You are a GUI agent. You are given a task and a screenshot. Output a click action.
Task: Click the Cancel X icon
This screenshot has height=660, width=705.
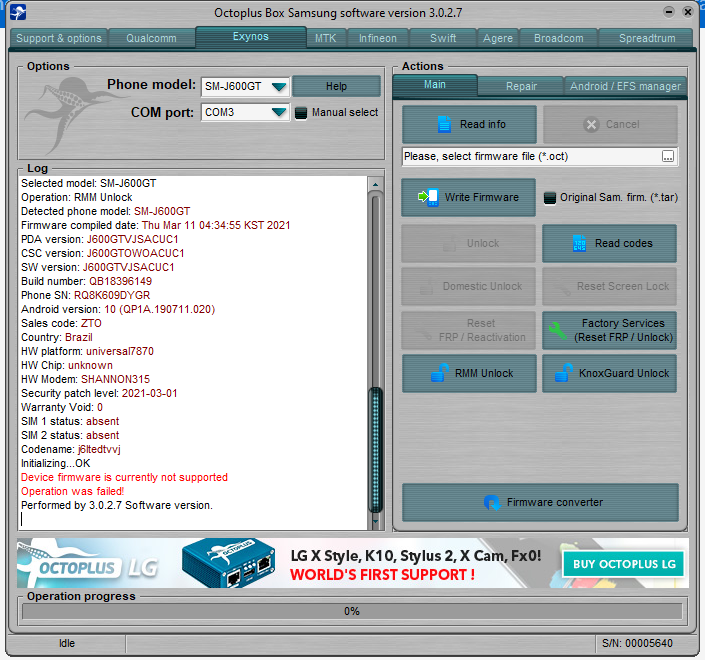pyautogui.click(x=591, y=125)
